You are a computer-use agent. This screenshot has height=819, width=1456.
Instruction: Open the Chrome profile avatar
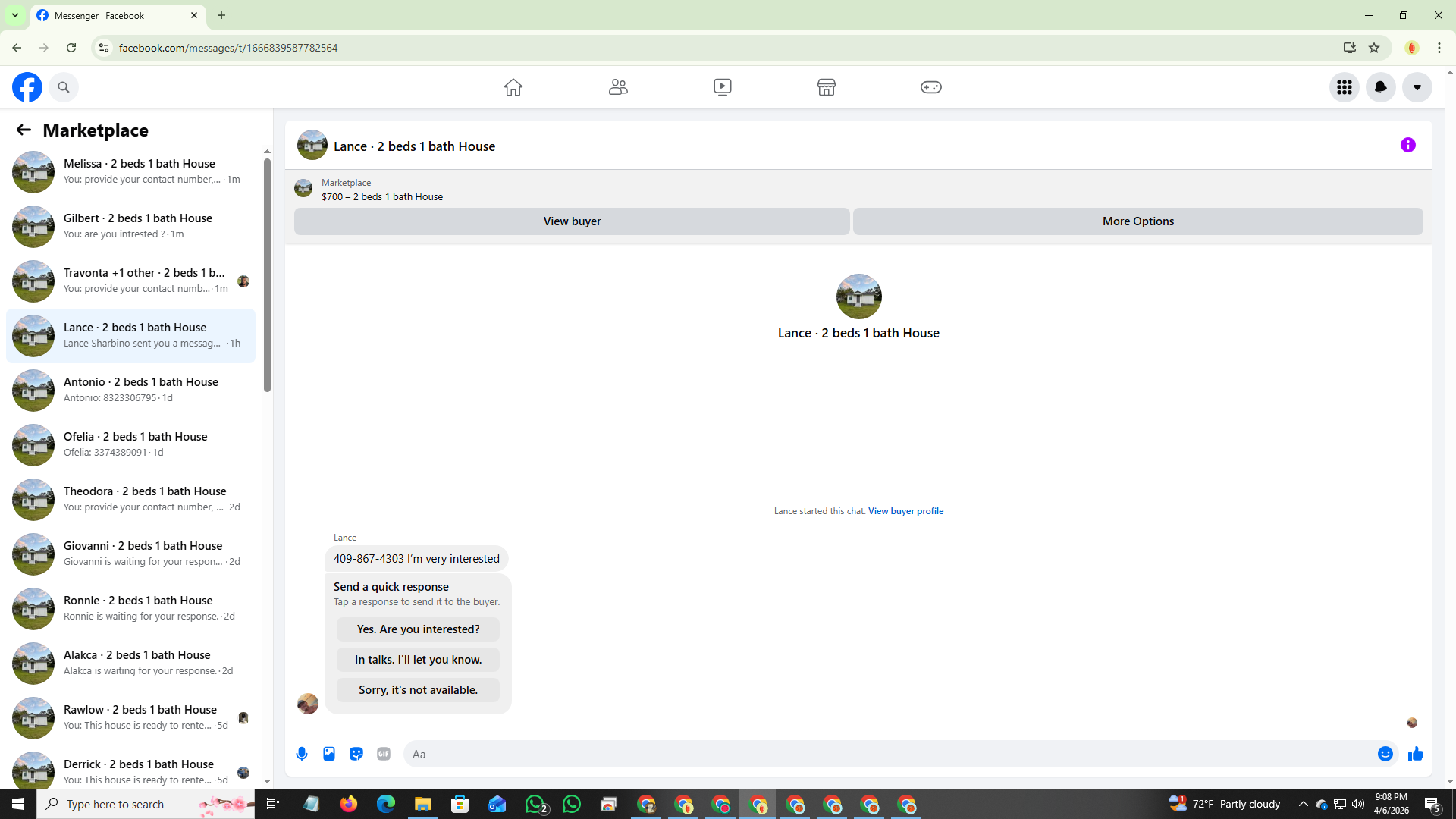pyautogui.click(x=1412, y=48)
